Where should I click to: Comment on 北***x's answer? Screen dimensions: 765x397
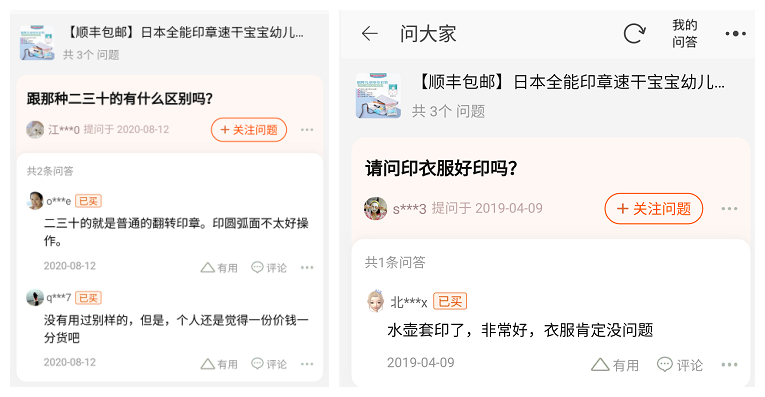[x=680, y=364]
